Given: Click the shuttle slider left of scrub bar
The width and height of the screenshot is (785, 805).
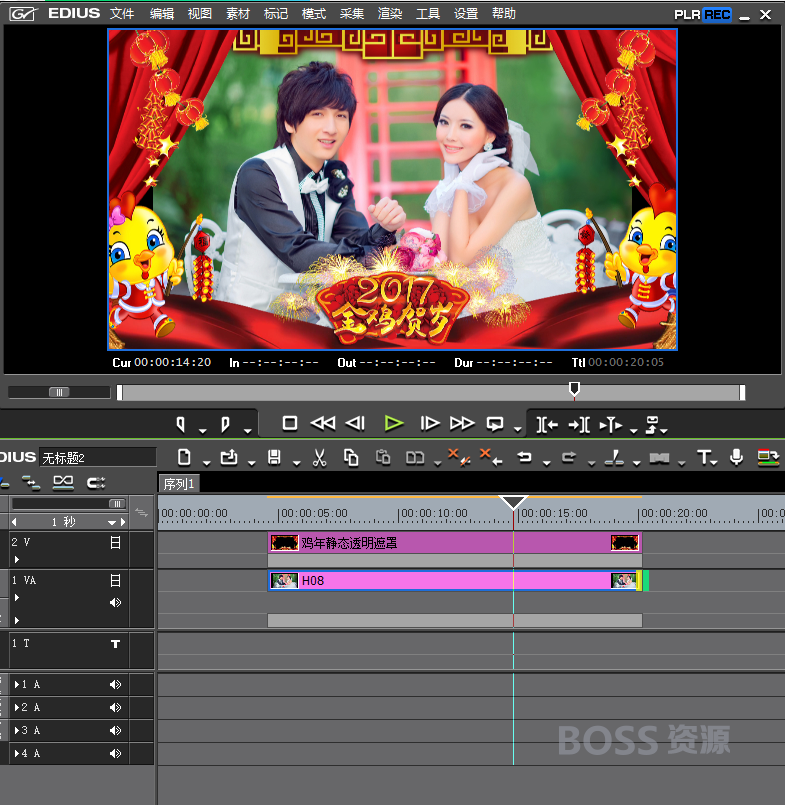Looking at the screenshot, I should click(59, 392).
